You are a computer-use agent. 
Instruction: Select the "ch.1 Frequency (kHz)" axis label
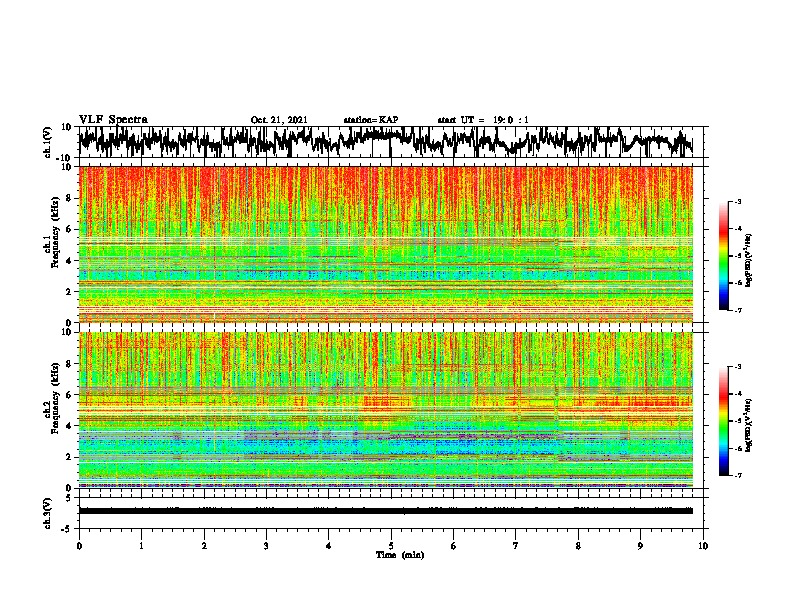click(51, 232)
